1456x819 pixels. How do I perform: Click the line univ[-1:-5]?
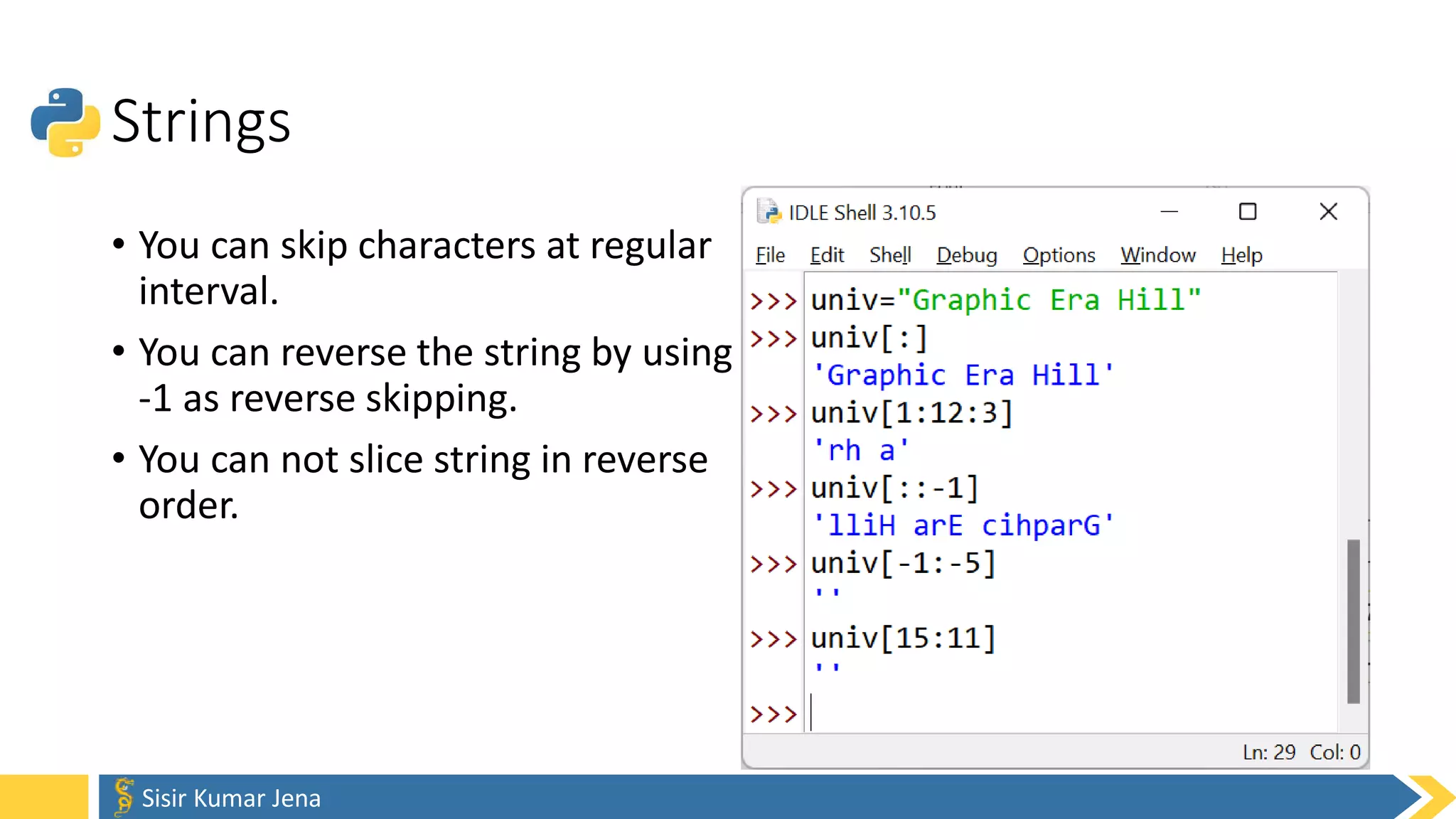coord(904,564)
